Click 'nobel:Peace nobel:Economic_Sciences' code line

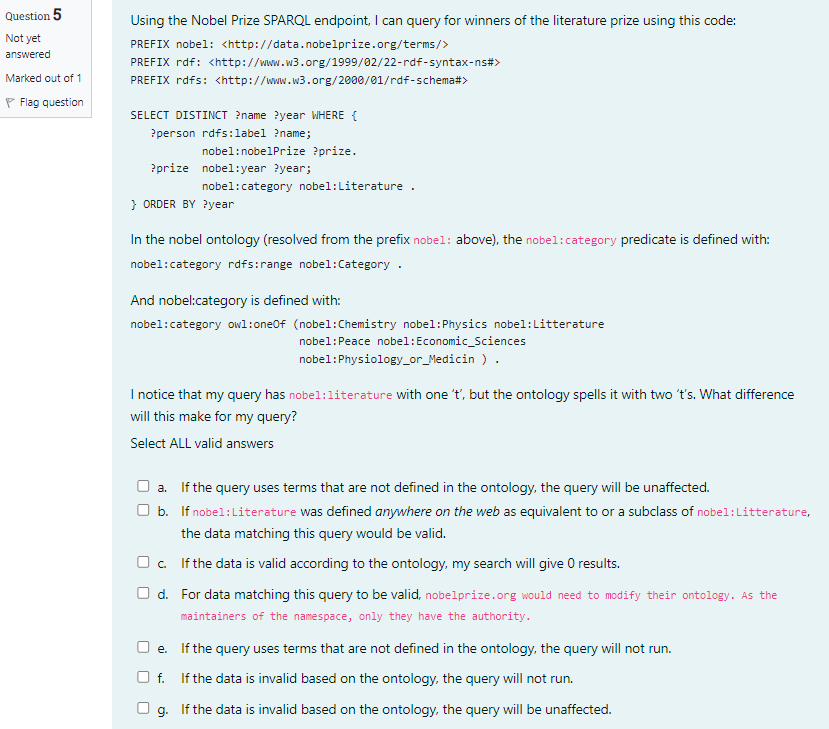coord(412,342)
